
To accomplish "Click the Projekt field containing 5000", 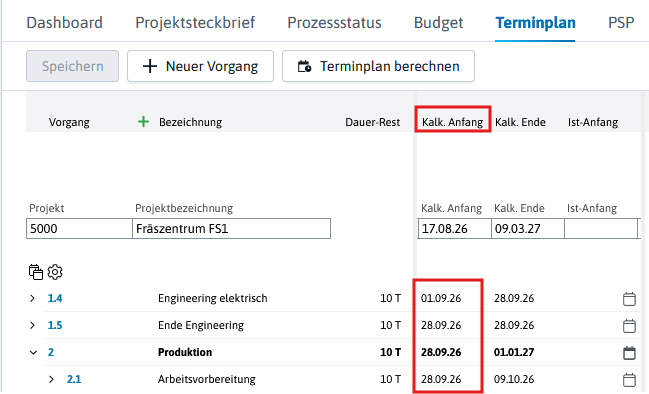I will (79, 228).
